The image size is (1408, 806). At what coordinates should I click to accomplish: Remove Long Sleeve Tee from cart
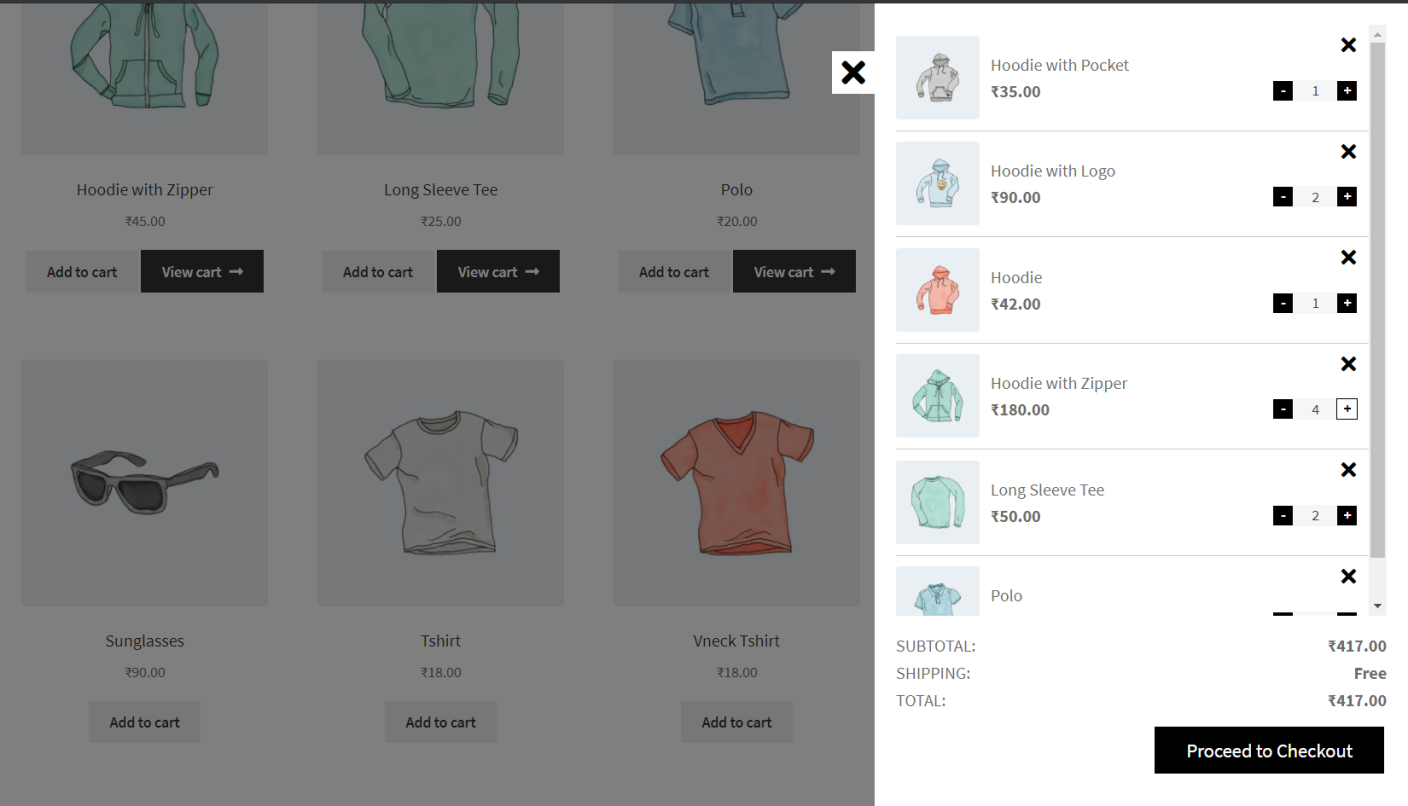pyautogui.click(x=1348, y=470)
